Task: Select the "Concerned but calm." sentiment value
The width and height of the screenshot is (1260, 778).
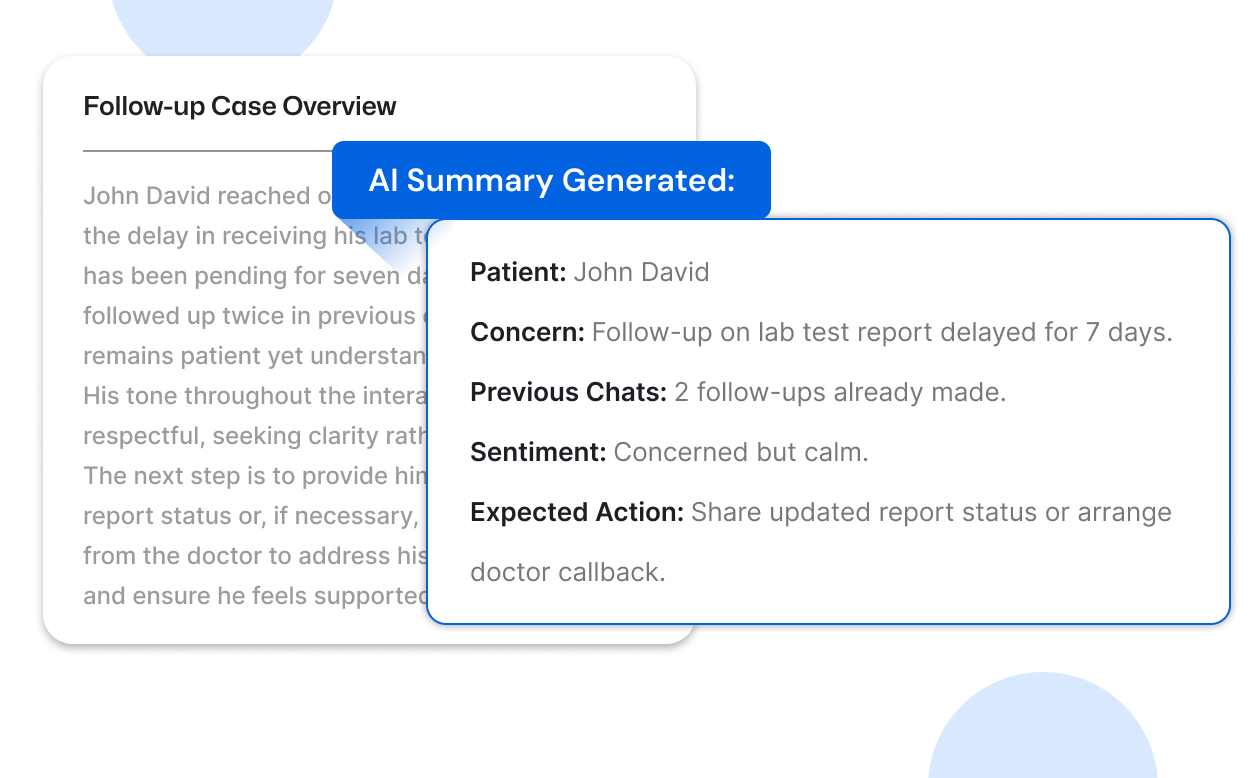Action: click(x=741, y=452)
